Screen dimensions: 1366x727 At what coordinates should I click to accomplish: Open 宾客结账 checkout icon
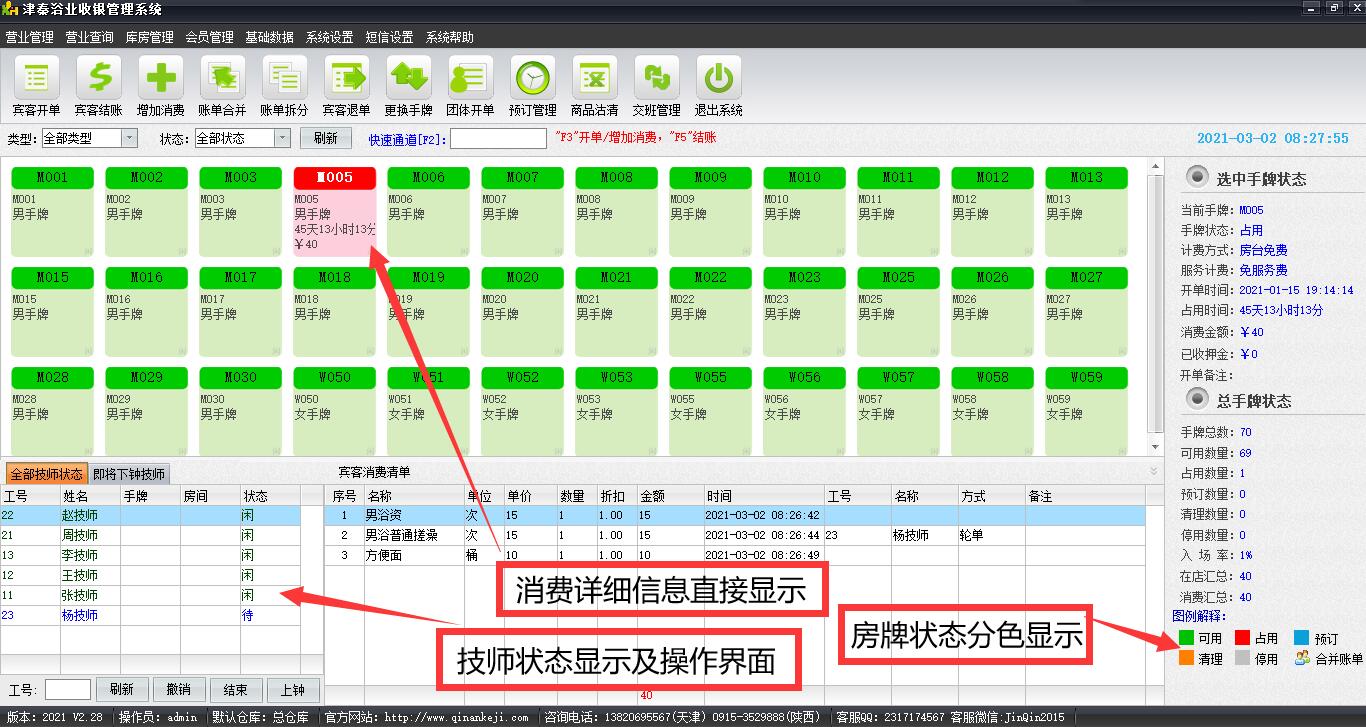pos(98,79)
